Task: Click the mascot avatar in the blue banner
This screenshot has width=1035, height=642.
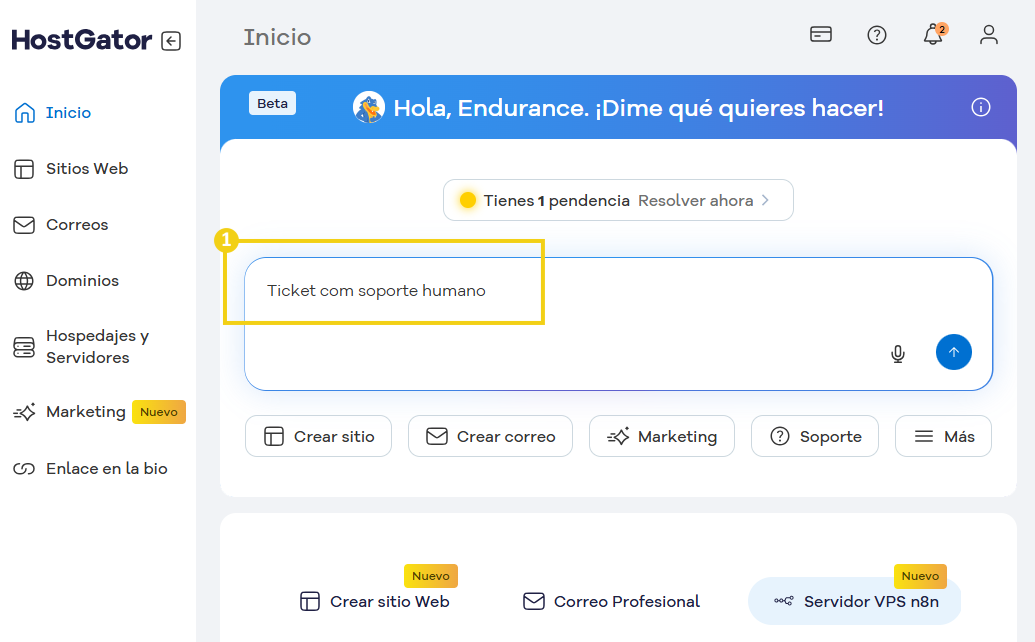Action: pos(368,106)
